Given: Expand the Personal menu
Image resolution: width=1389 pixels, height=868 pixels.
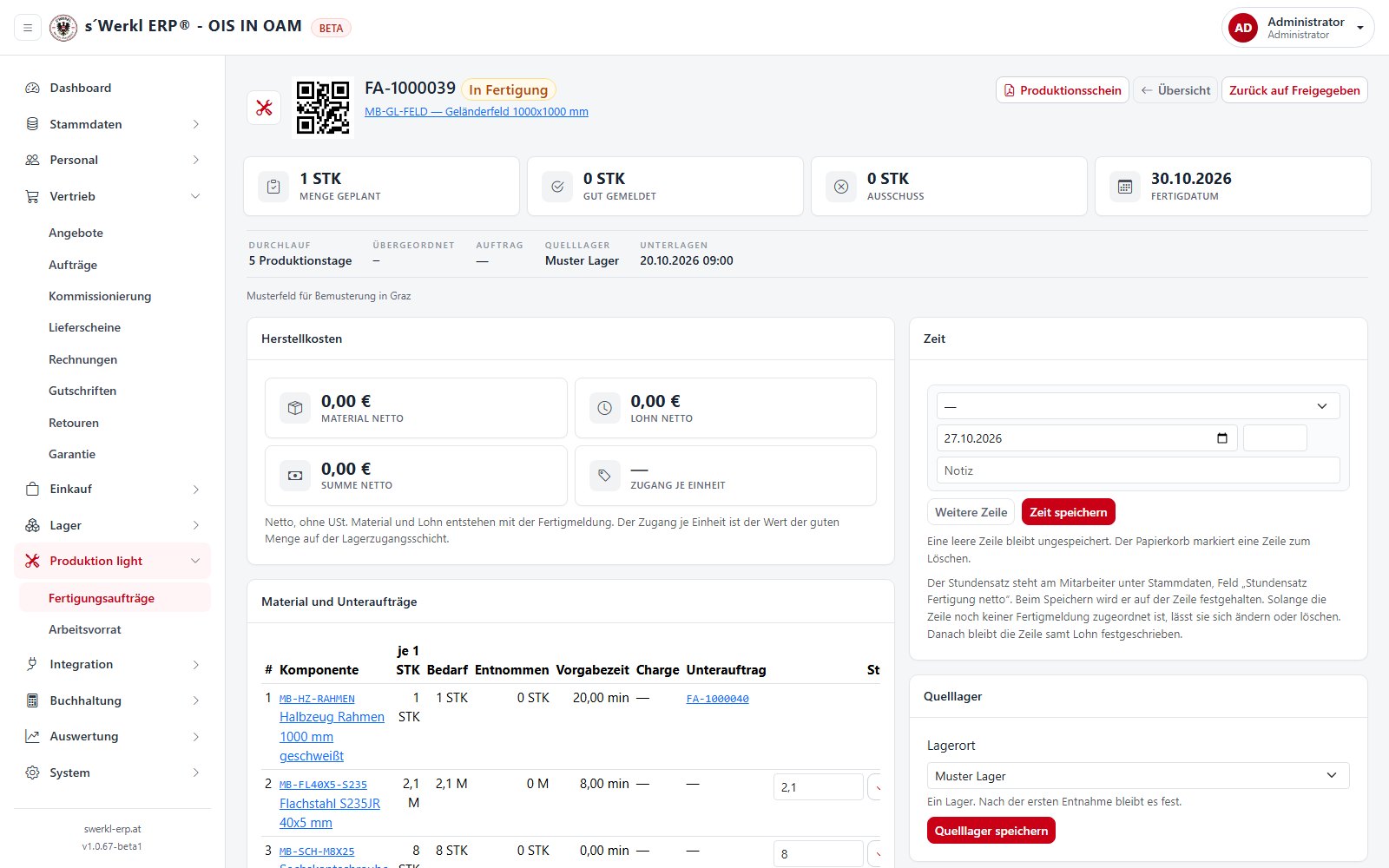Looking at the screenshot, I should click(x=113, y=160).
